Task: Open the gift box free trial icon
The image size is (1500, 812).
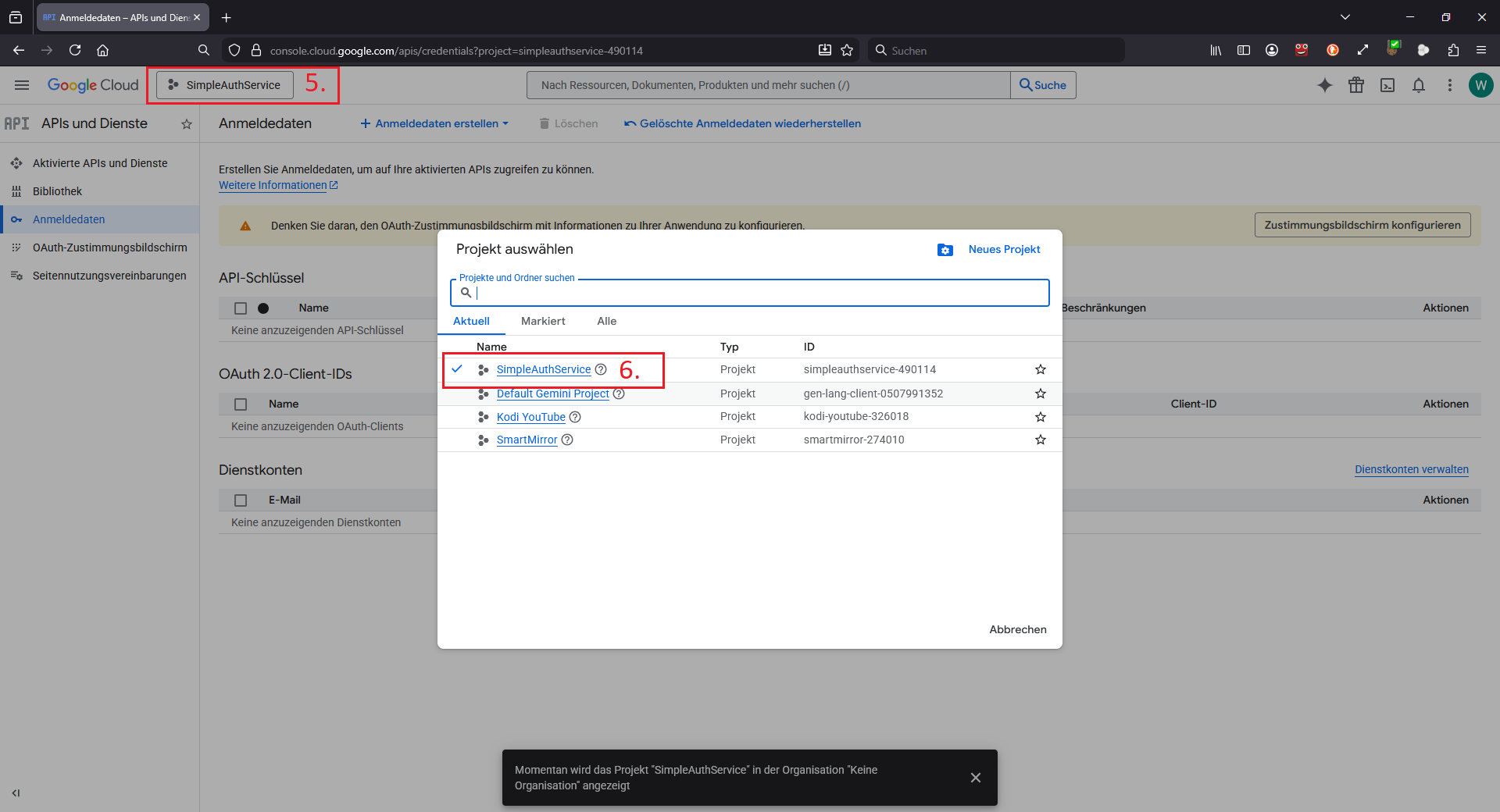Action: click(x=1356, y=85)
